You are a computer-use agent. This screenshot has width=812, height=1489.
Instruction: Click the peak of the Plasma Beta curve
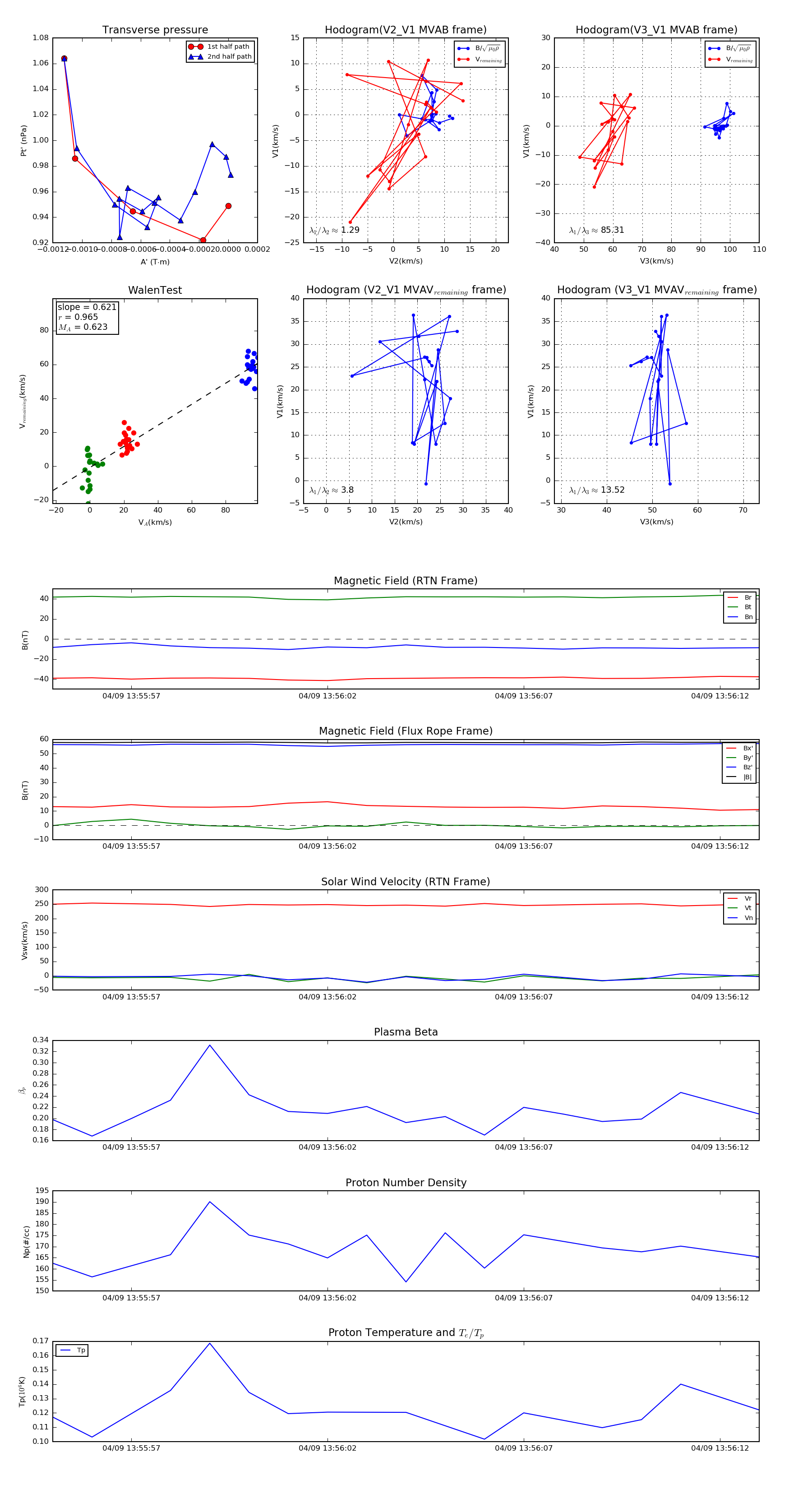[x=210, y=1045]
